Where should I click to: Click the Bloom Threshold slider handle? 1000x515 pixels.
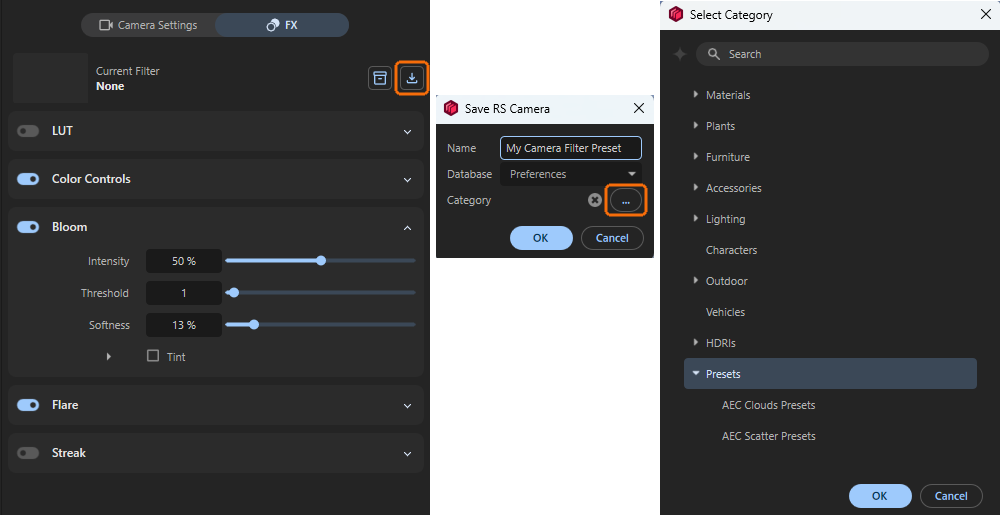coord(233,293)
